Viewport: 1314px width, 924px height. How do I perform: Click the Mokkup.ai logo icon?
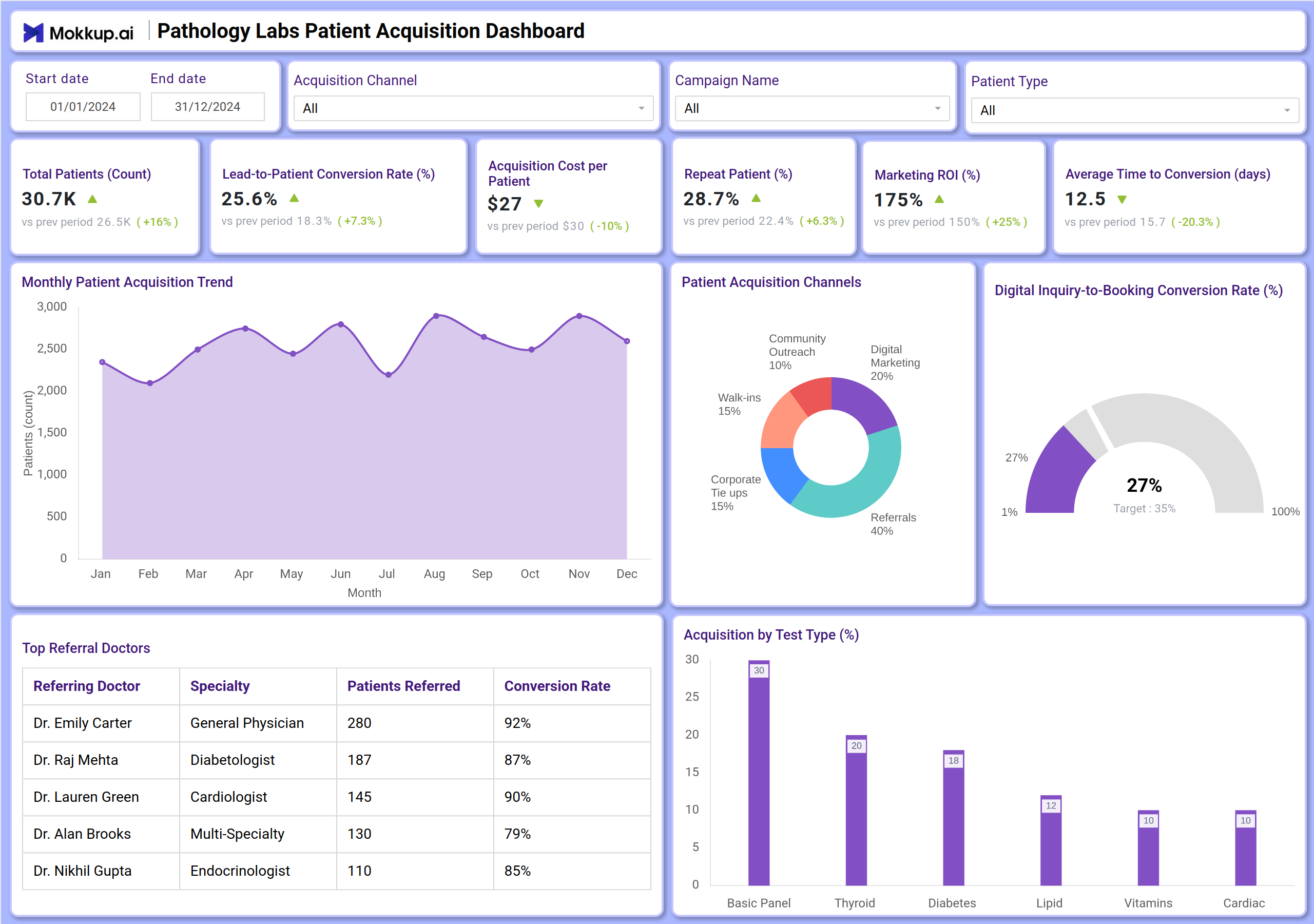33,33
